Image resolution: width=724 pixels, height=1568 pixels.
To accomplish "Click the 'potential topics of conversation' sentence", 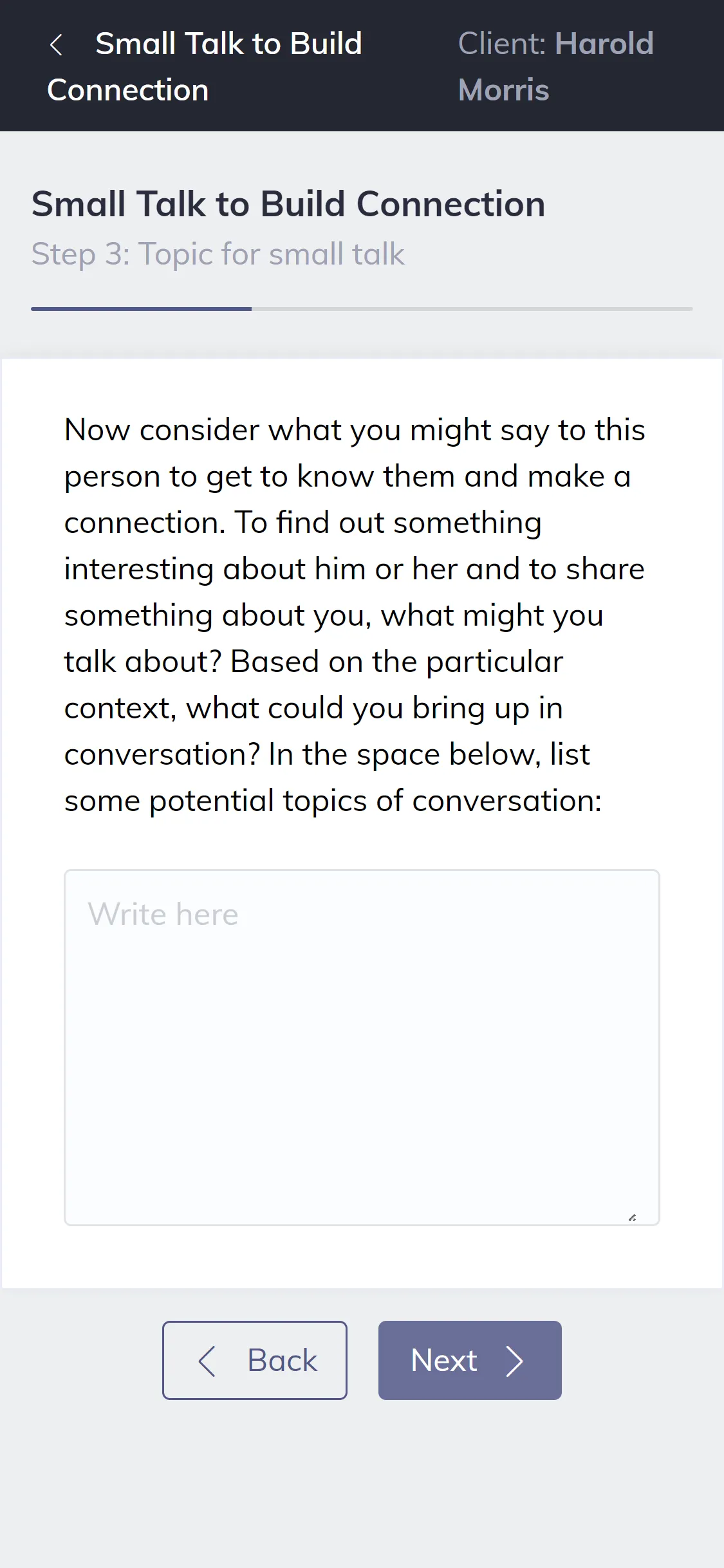I will (333, 801).
